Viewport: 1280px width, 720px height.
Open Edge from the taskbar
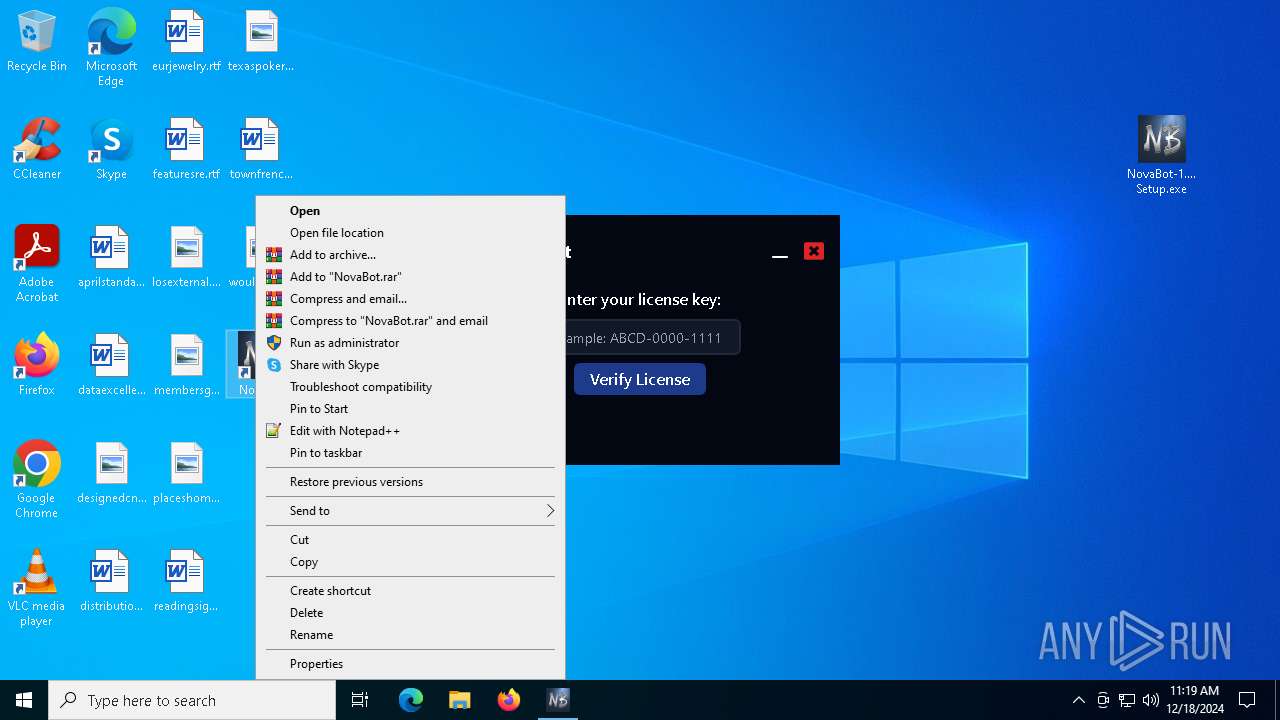411,700
